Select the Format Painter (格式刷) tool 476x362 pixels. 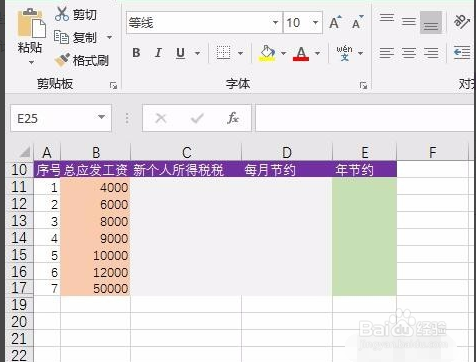[82, 60]
